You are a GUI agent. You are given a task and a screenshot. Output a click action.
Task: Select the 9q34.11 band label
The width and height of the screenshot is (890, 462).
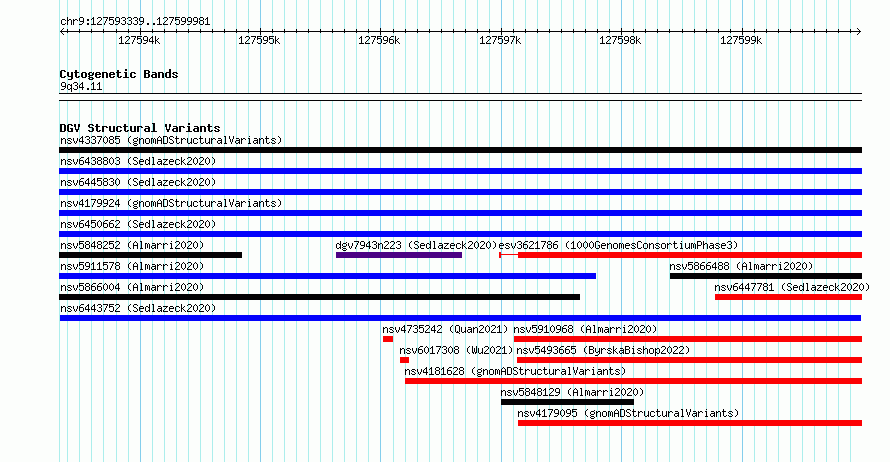(x=81, y=86)
